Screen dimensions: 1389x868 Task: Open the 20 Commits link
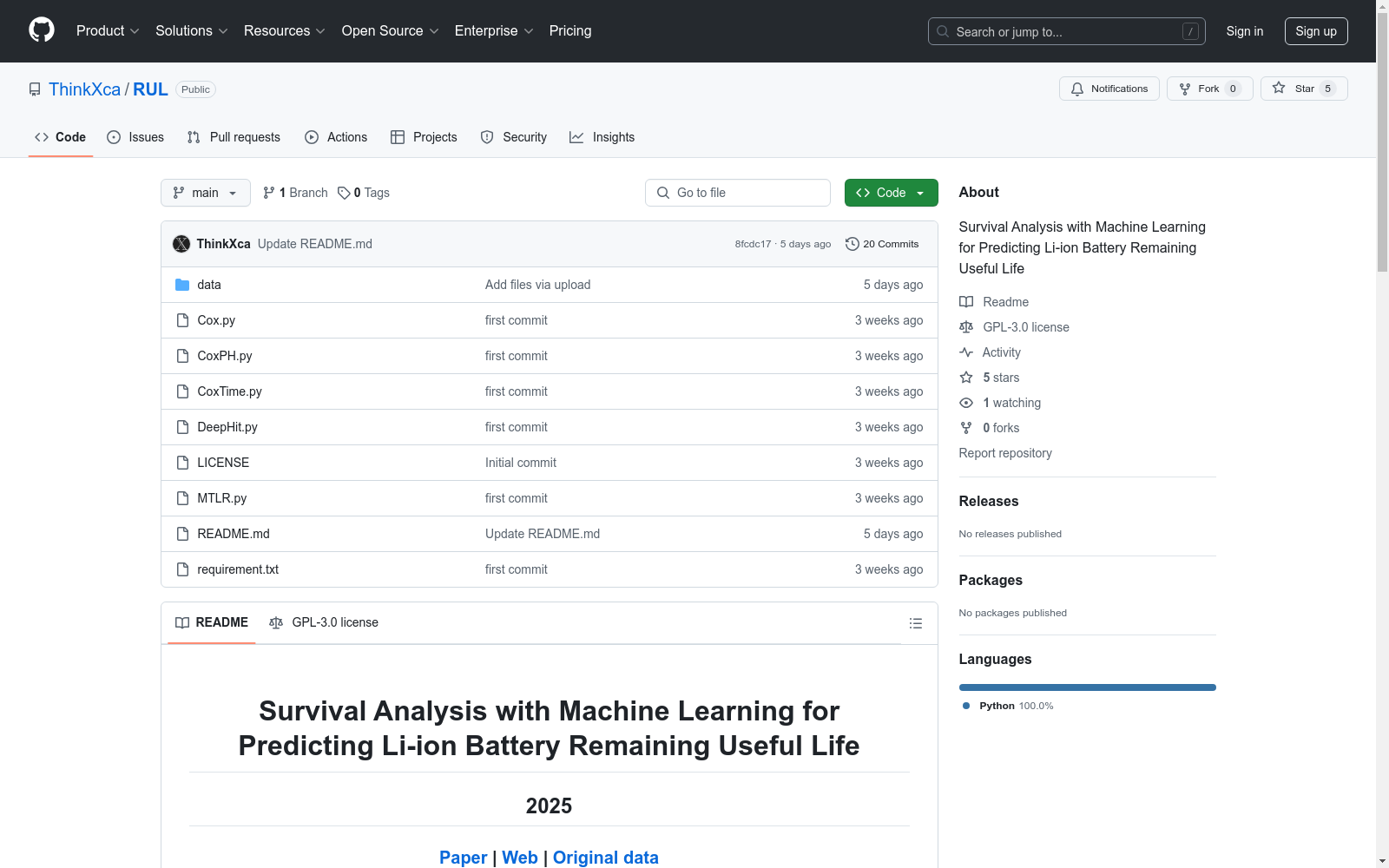(x=882, y=244)
